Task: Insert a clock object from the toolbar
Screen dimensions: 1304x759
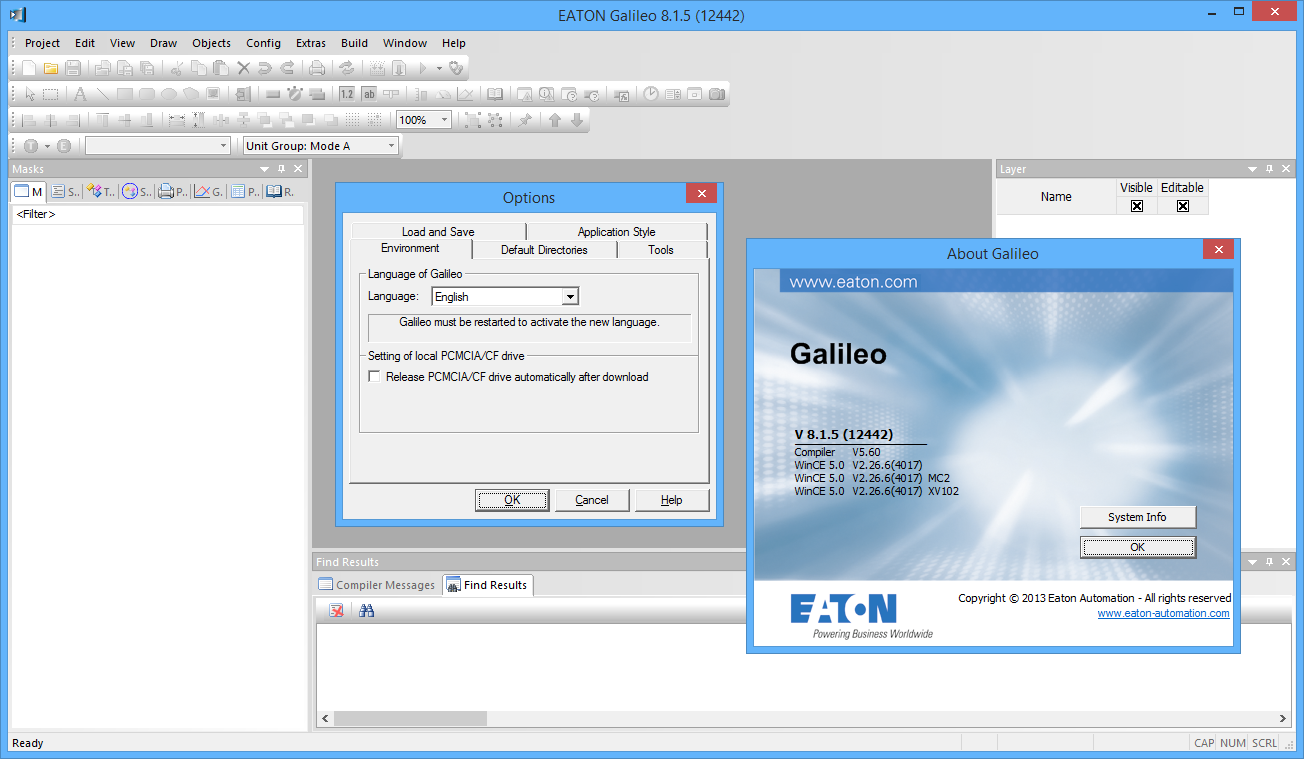Action: point(651,95)
